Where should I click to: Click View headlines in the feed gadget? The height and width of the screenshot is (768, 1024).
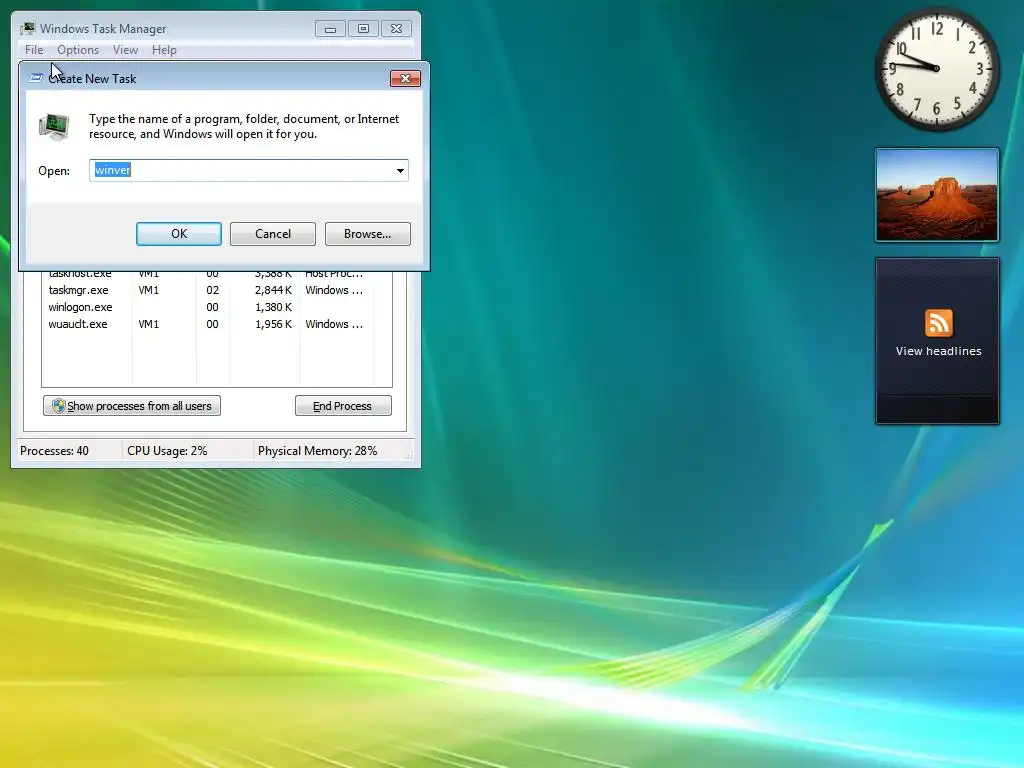(938, 351)
